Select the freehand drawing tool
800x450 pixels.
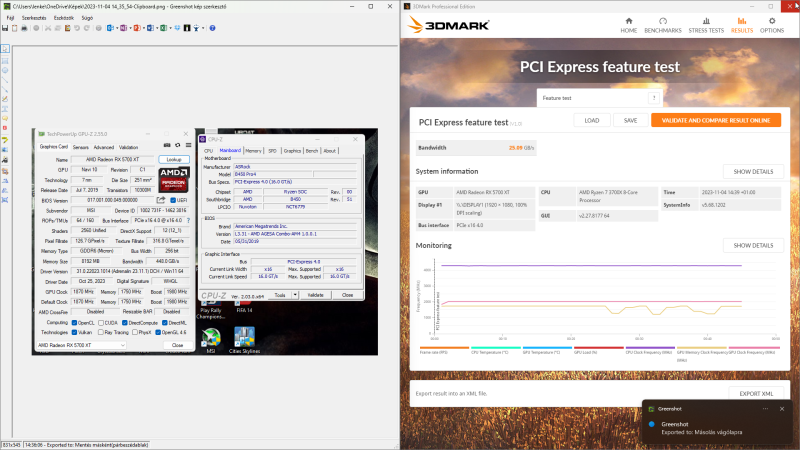tap(5, 98)
